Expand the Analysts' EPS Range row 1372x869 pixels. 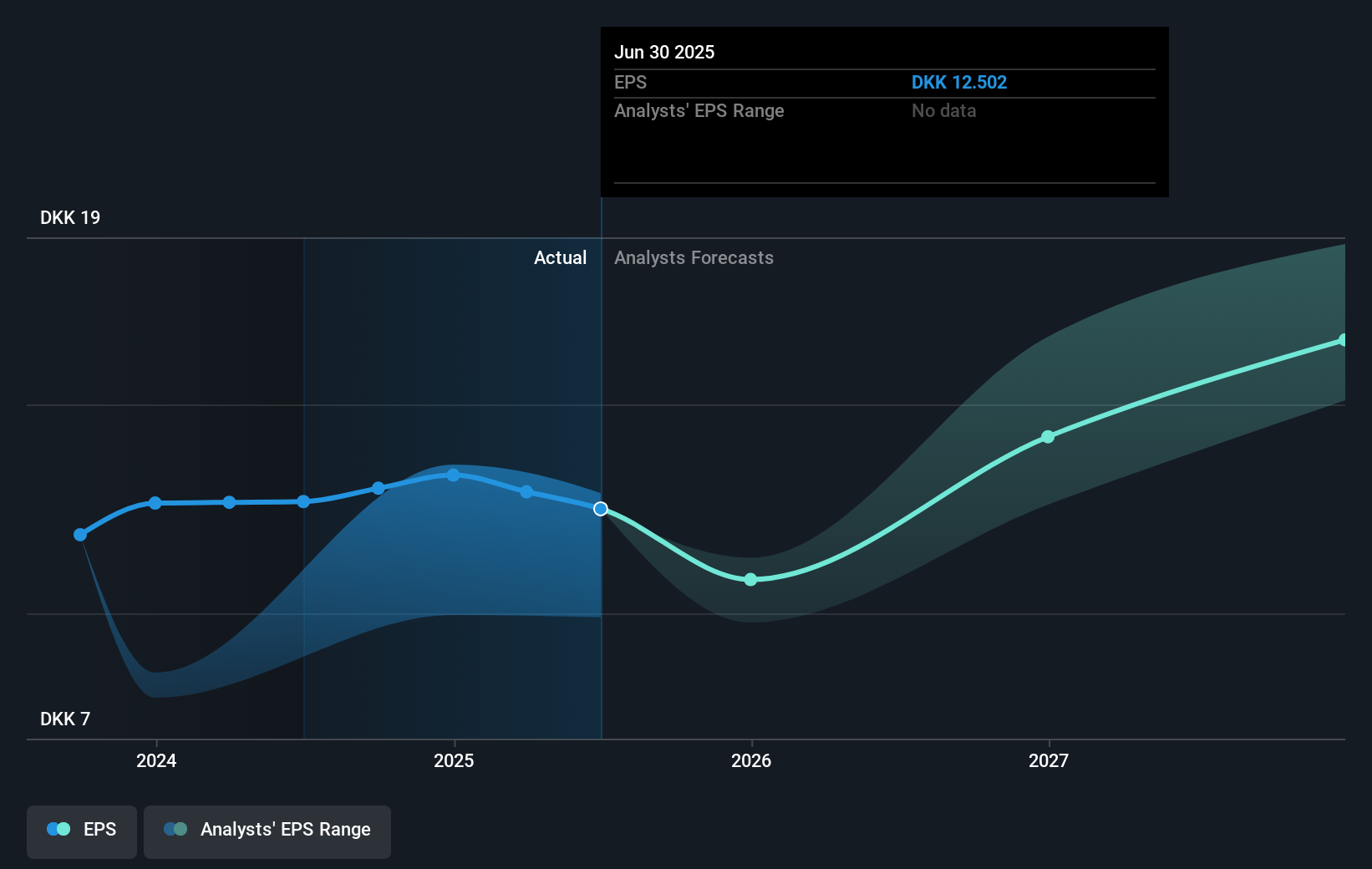pos(699,110)
